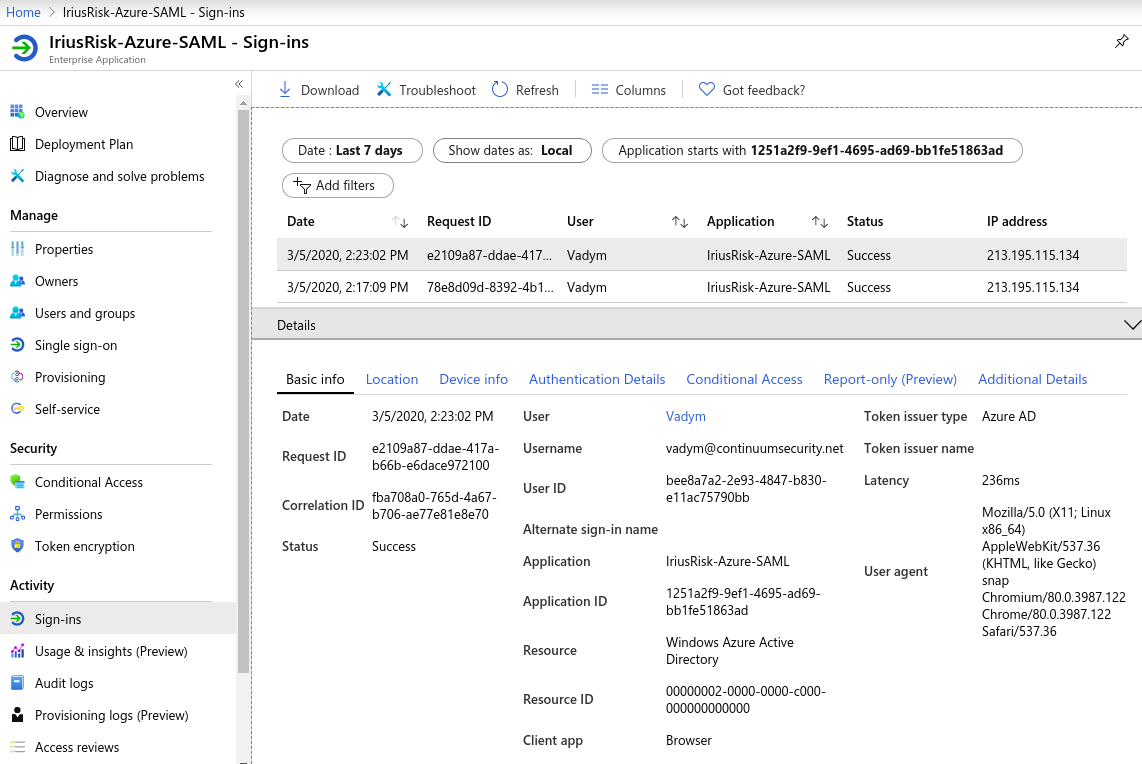Go to Home breadcrumb link
The width and height of the screenshot is (1142, 764).
(23, 12)
